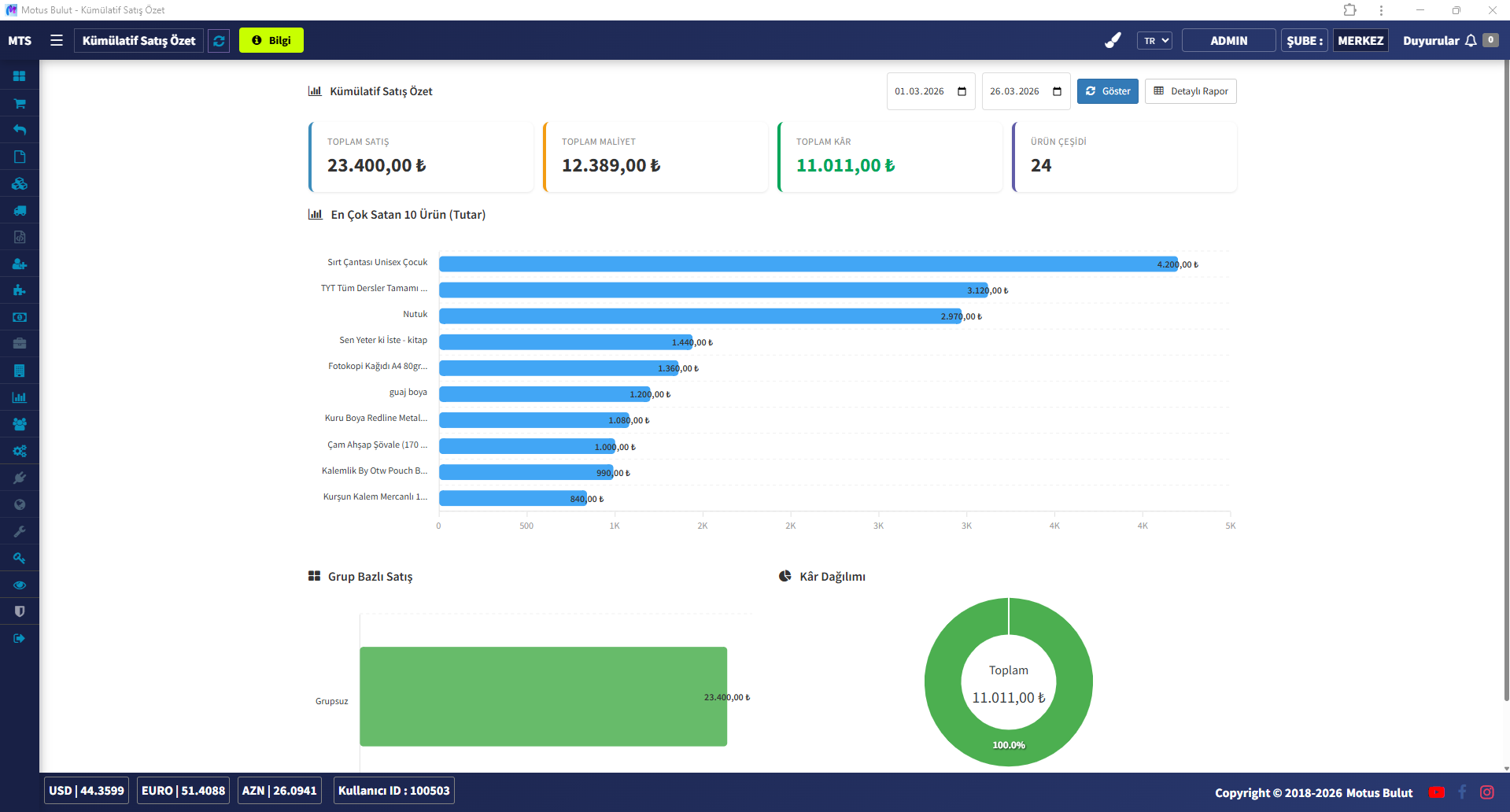Screen dimensions: 1510x812
Task: Click the eye icon in sidebar
Action: click(20, 585)
